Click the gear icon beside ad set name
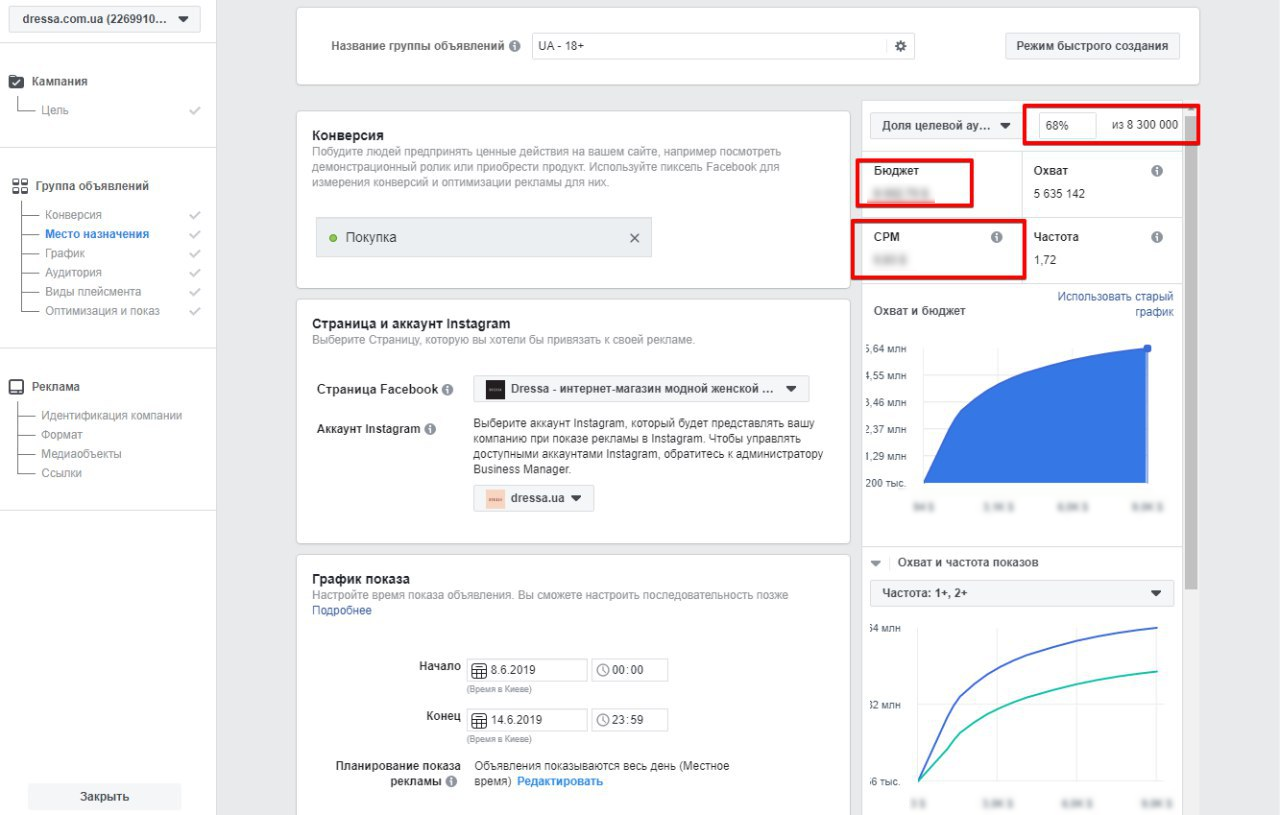Screen dimensions: 1280x815 point(900,46)
